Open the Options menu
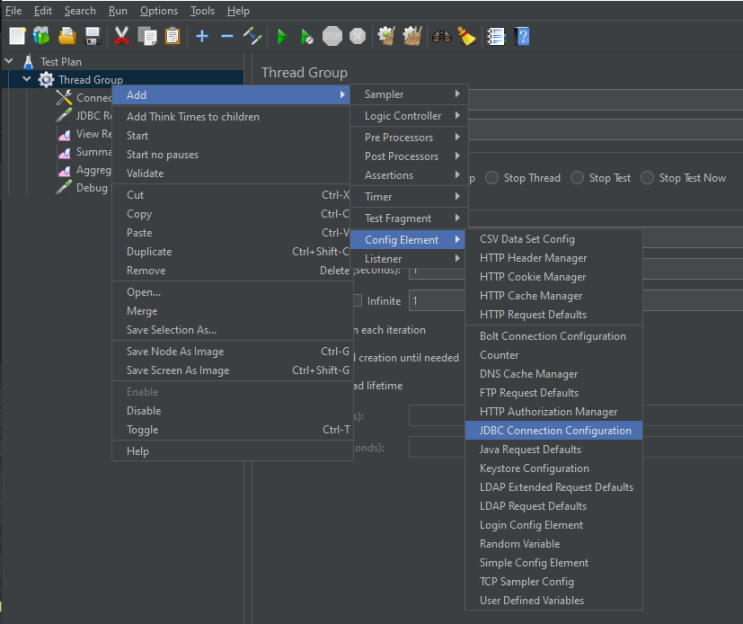This screenshot has width=743, height=624. tap(159, 10)
